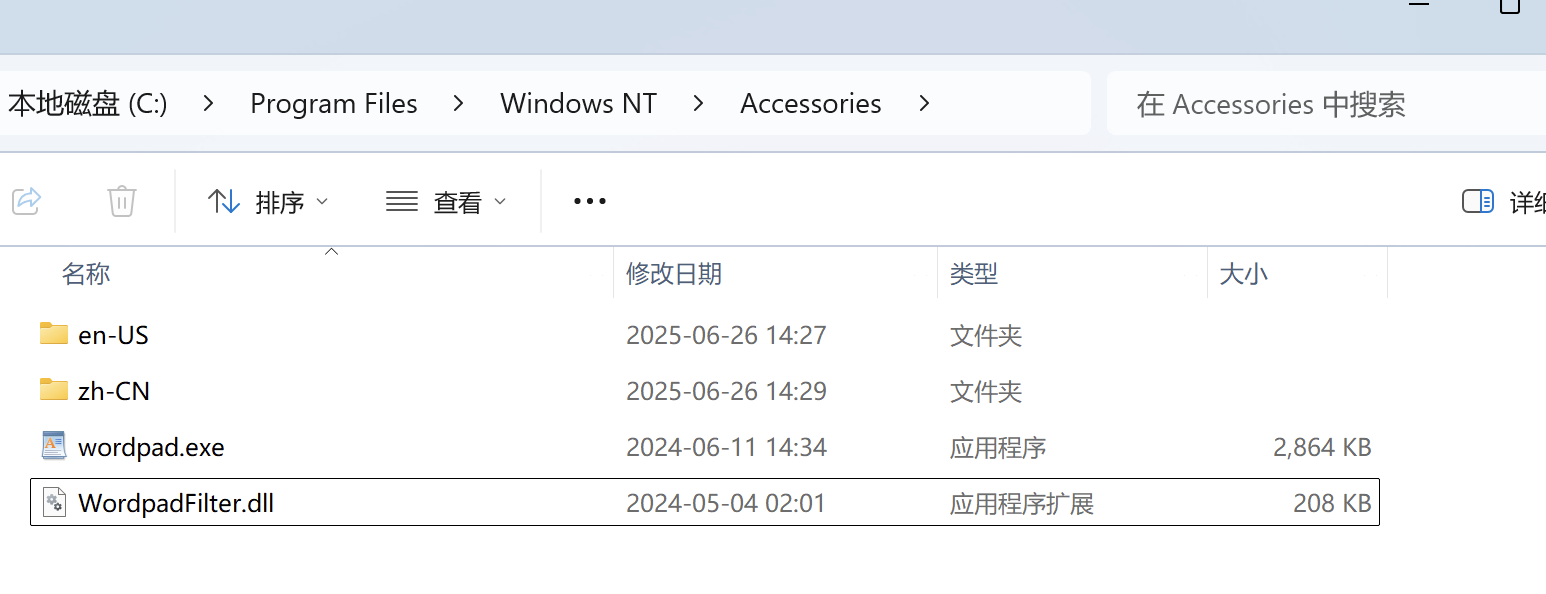Navigate to Program Files breadcrumb
This screenshot has width=1546, height=594.
pyautogui.click(x=334, y=103)
